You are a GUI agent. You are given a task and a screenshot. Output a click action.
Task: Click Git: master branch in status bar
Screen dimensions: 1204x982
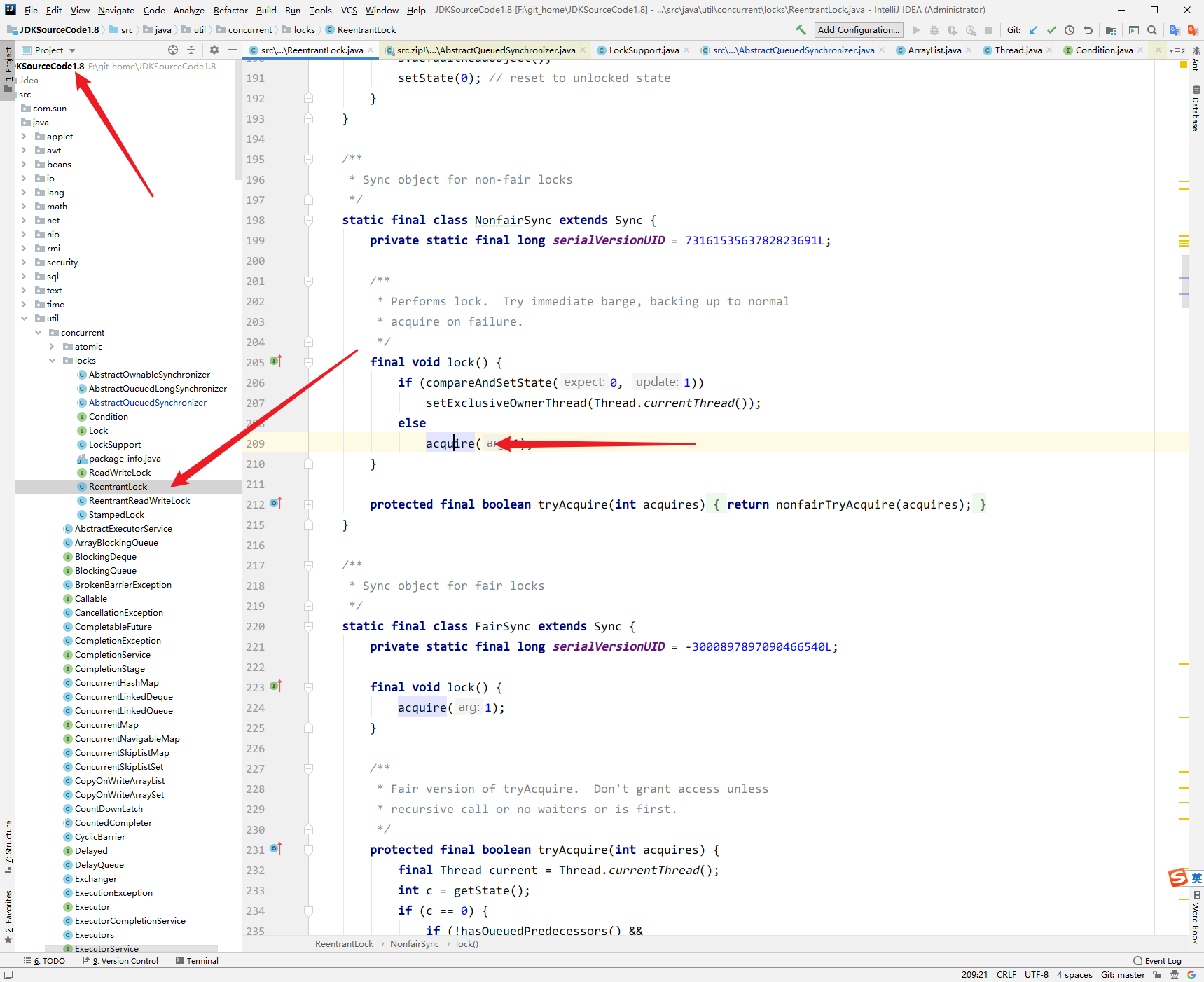pyautogui.click(x=1123, y=975)
